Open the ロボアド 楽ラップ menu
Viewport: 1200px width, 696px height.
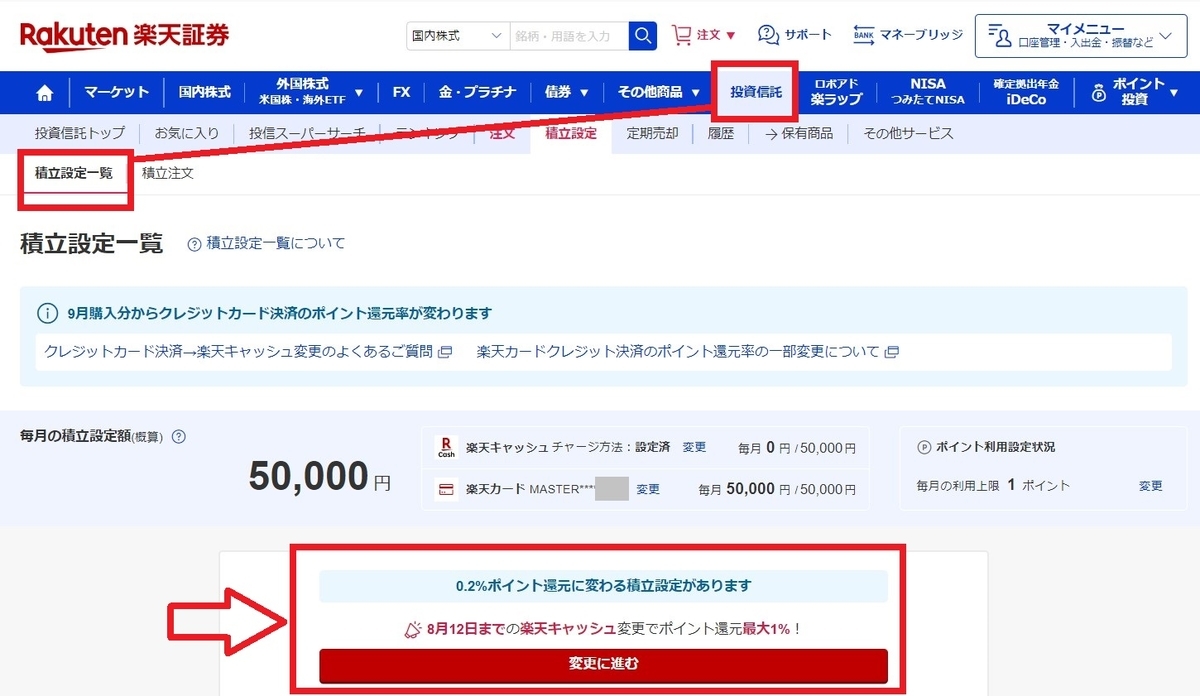click(x=836, y=92)
